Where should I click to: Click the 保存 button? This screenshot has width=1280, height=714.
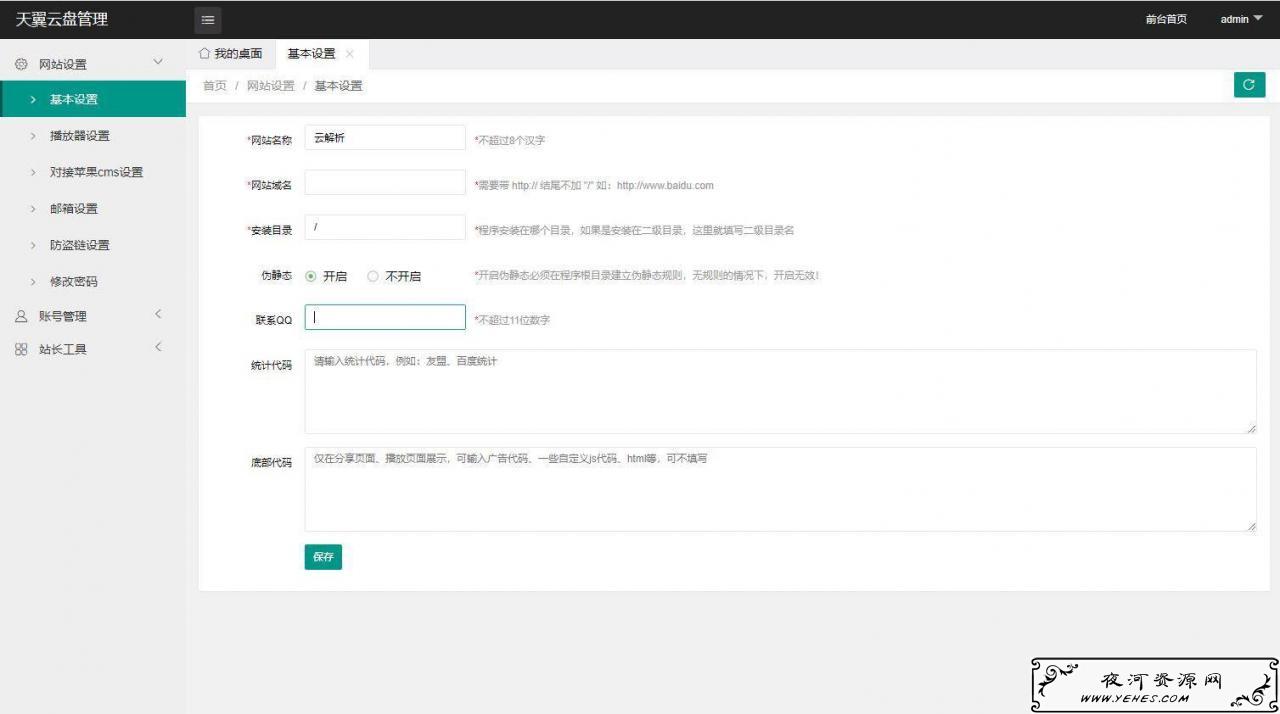tap(323, 557)
